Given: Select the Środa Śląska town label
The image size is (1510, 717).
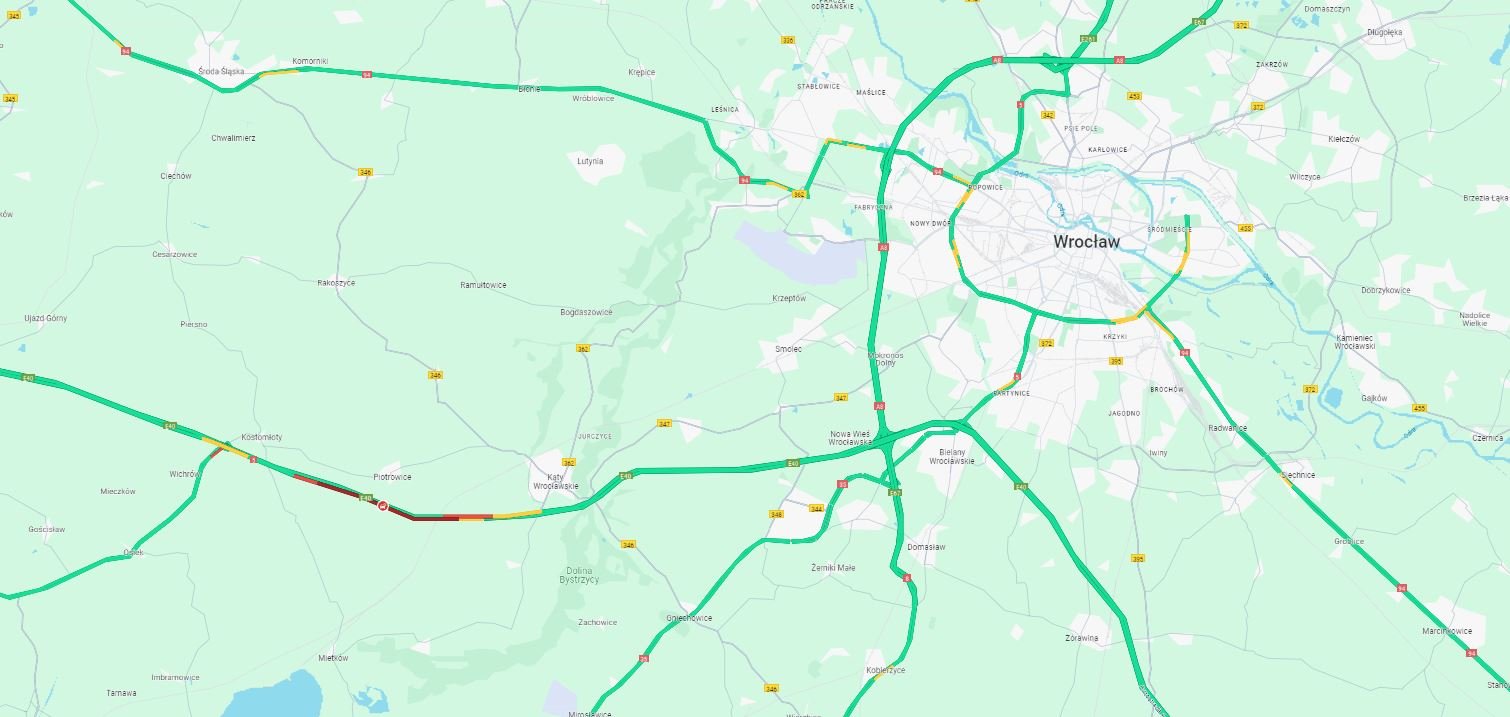Looking at the screenshot, I should (221, 71).
